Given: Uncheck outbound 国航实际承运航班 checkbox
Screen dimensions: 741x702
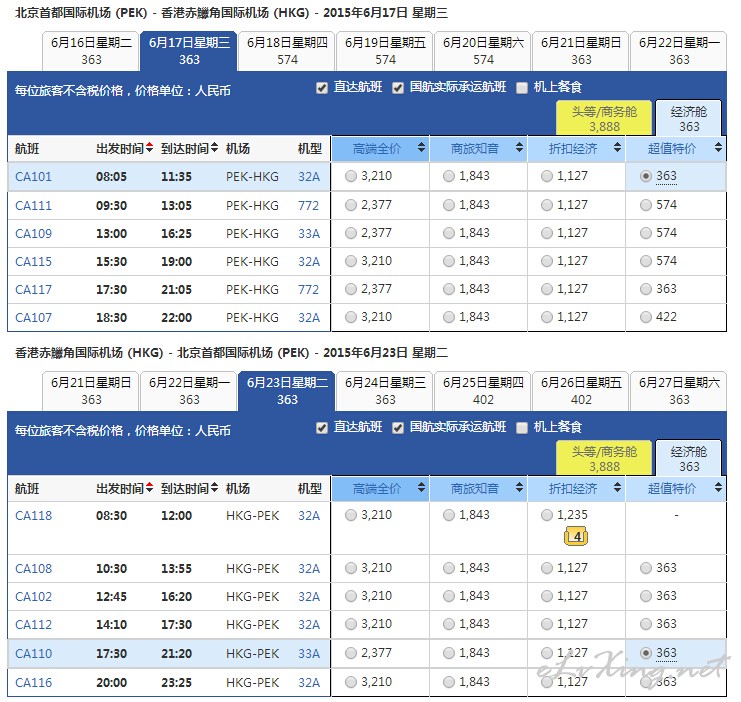Looking at the screenshot, I should [398, 88].
